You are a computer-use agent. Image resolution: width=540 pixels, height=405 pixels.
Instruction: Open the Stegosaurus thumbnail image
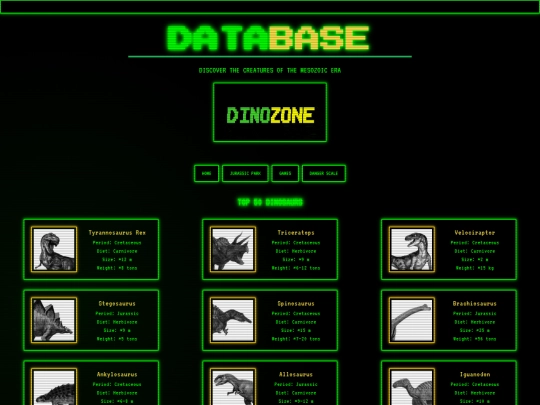click(54, 320)
